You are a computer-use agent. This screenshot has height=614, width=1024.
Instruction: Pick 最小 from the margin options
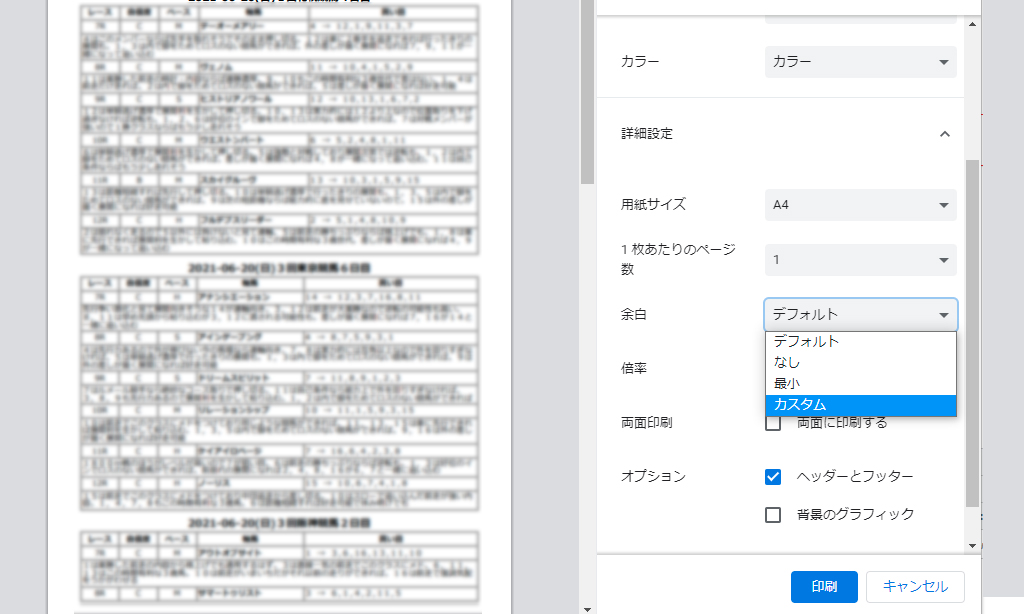point(860,383)
